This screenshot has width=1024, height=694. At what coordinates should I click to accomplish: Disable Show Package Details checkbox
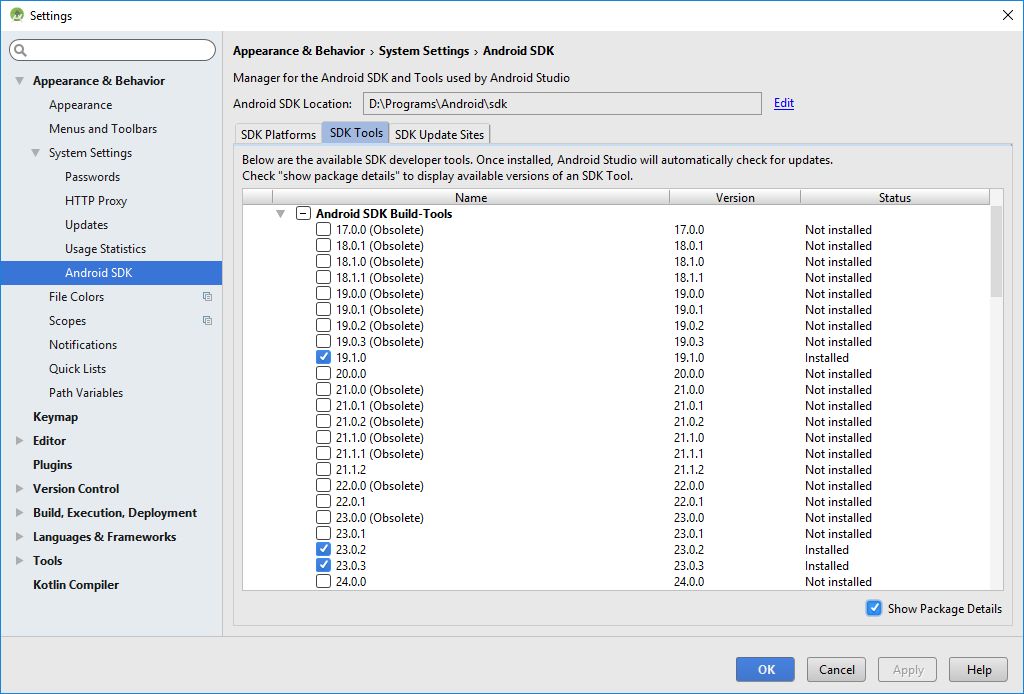click(x=874, y=608)
